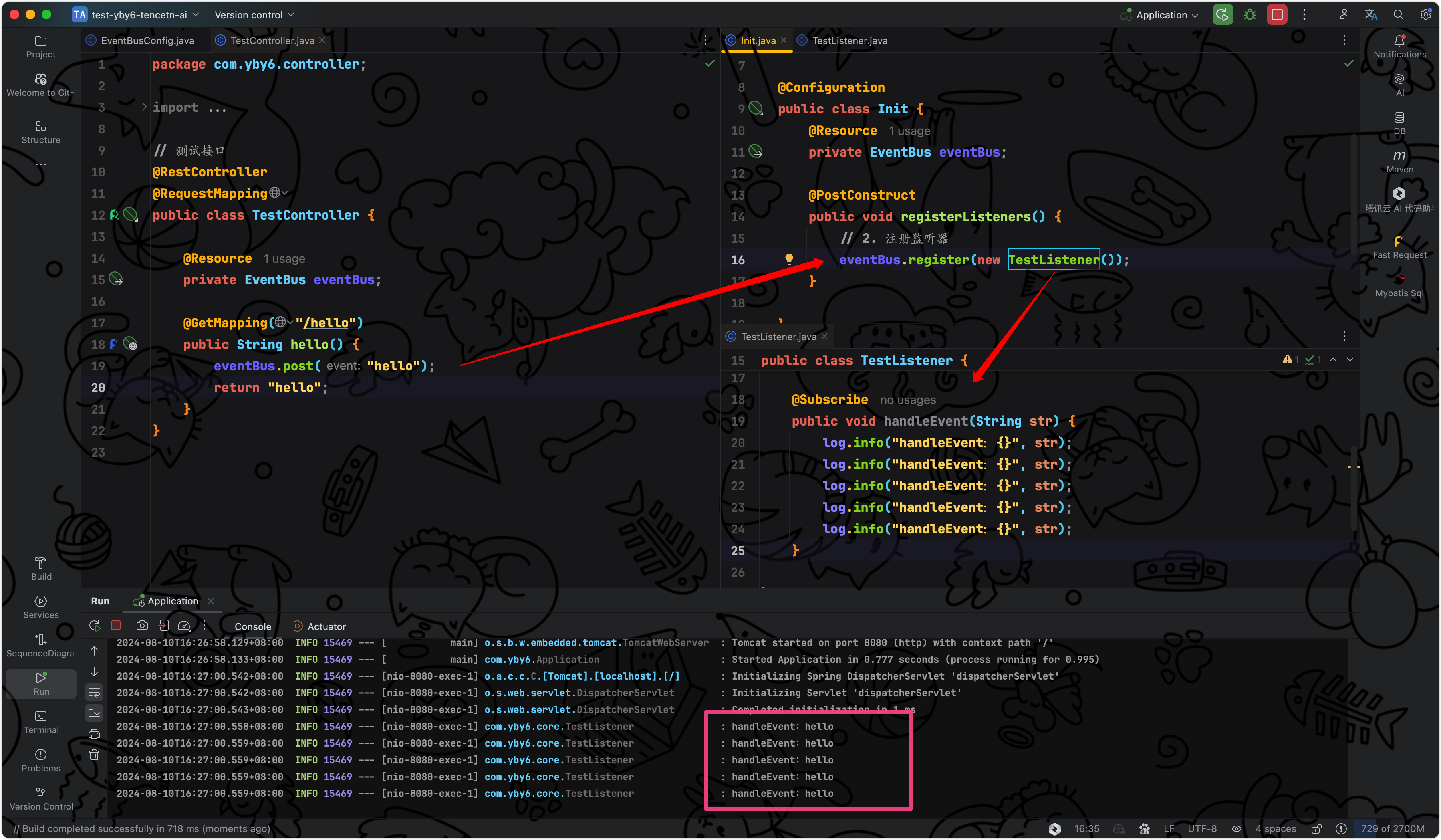Open the Structure tool window
This screenshot has height=840, width=1441.
click(41, 133)
